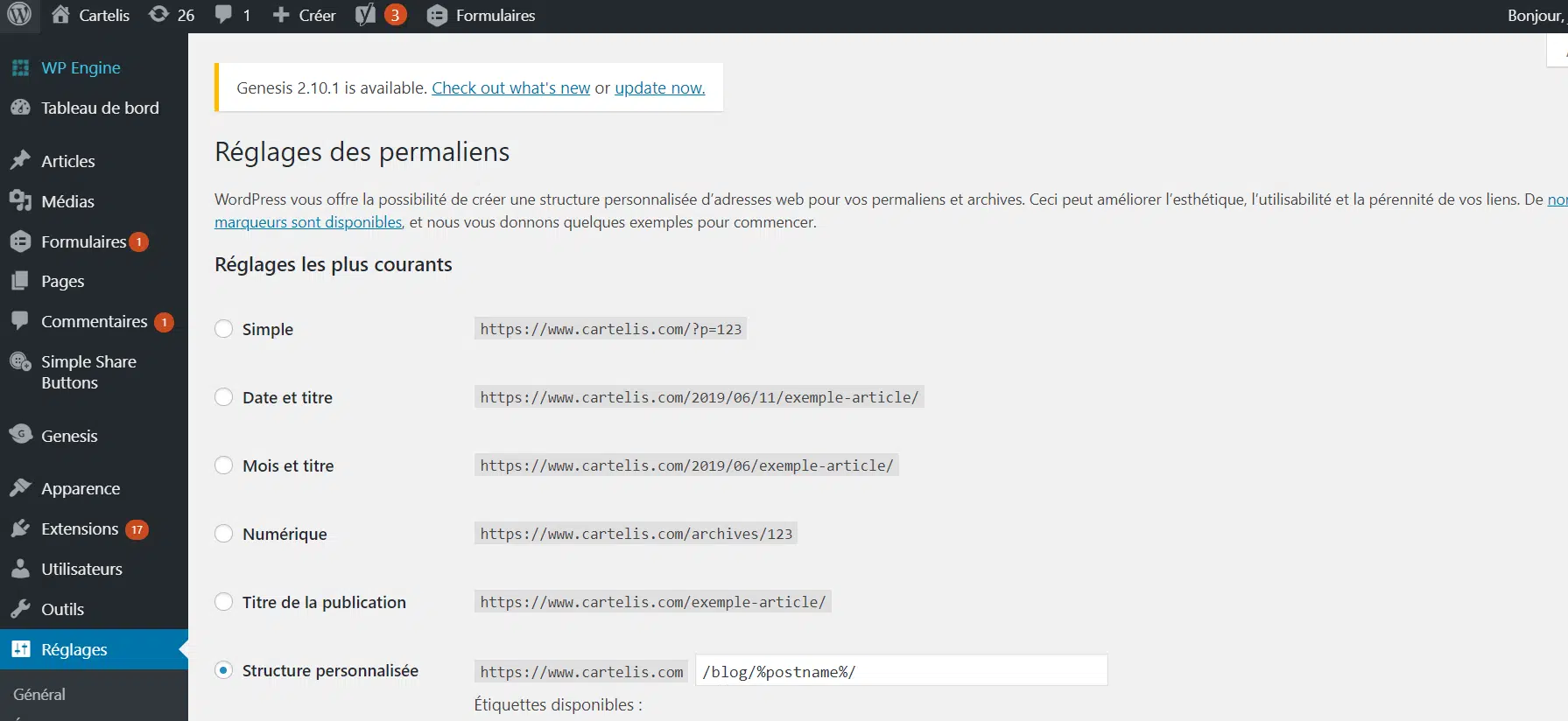Click the WordPress logo icon

tap(19, 15)
